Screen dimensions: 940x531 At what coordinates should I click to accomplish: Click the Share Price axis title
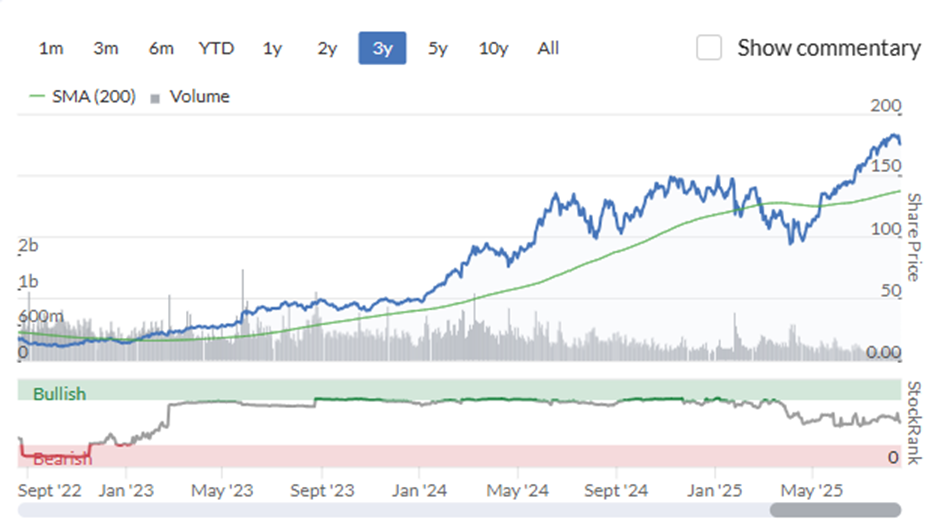pos(913,237)
